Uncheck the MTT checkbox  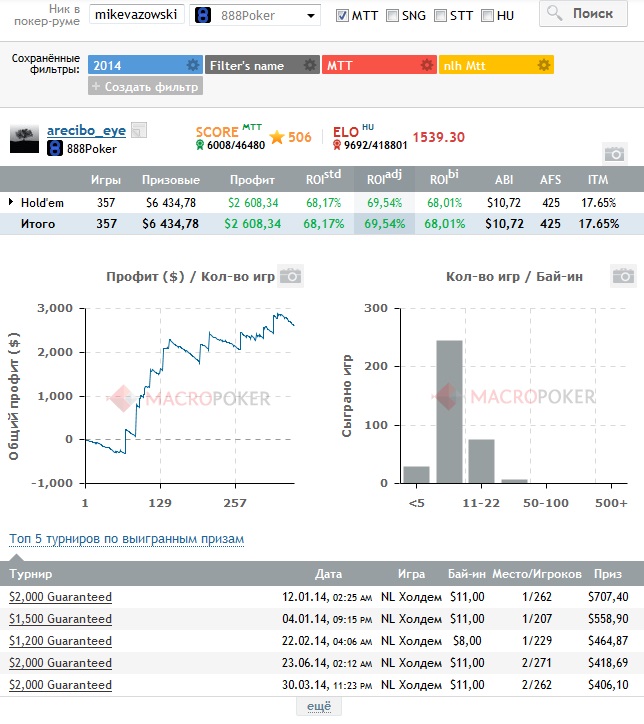click(342, 15)
